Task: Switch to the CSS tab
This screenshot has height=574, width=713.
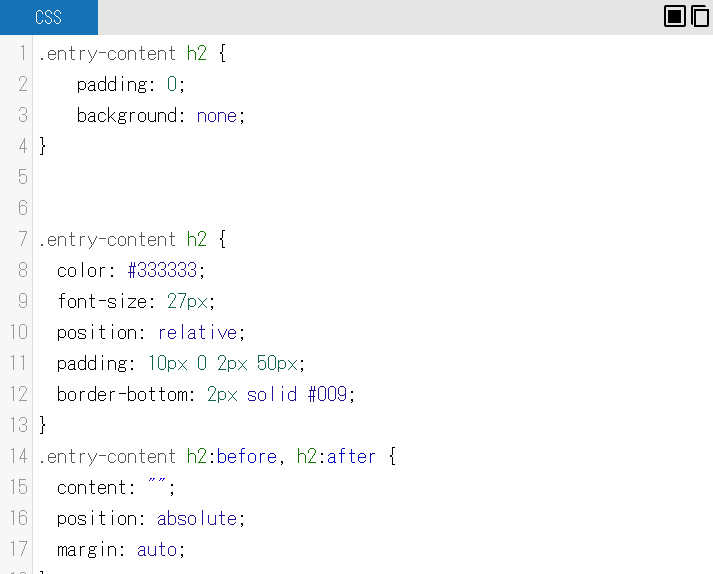Action: (x=49, y=17)
